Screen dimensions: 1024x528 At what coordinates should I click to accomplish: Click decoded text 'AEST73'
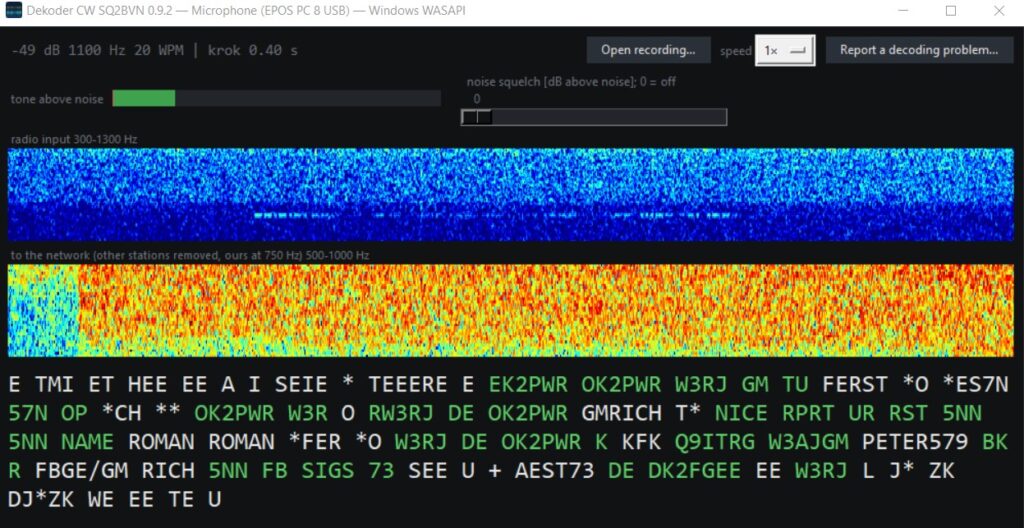(555, 471)
